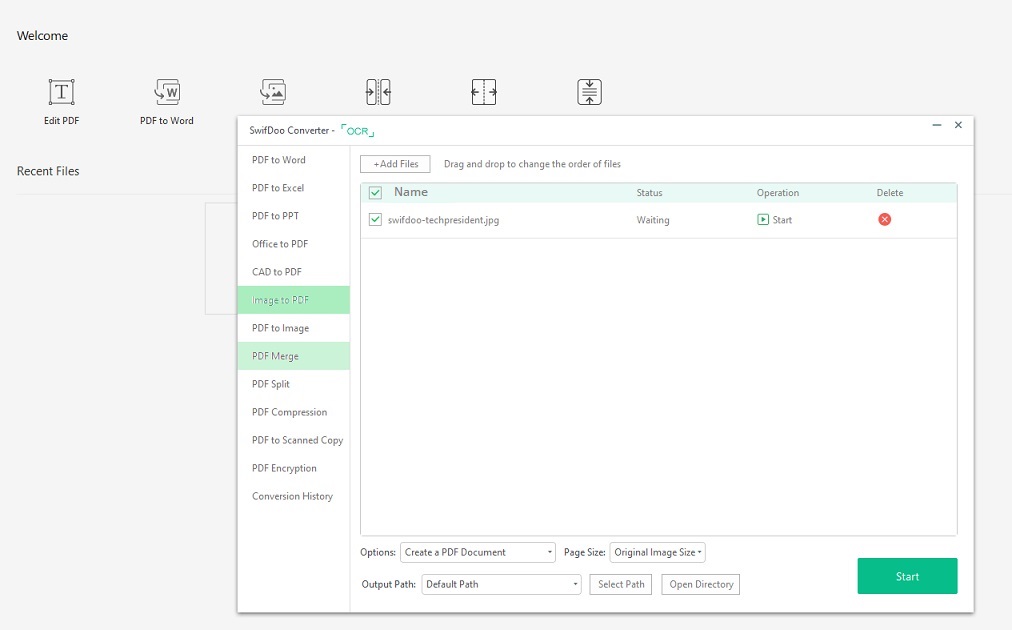Click the Delete column header
This screenshot has height=630, width=1012.
[890, 192]
